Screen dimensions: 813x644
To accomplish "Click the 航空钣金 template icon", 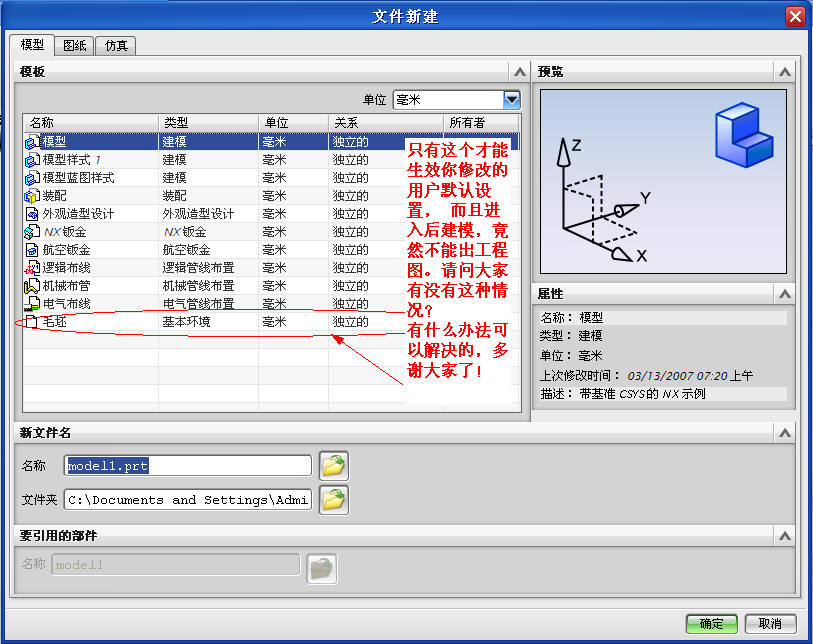I will 32,250.
